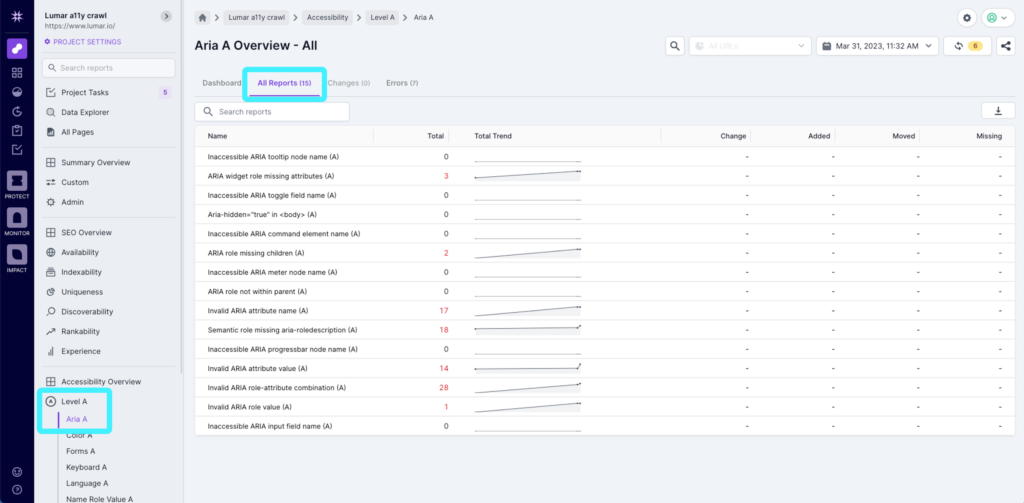The image size is (1024, 503).
Task: Click Accessibility breadcrumb
Action: click(328, 17)
